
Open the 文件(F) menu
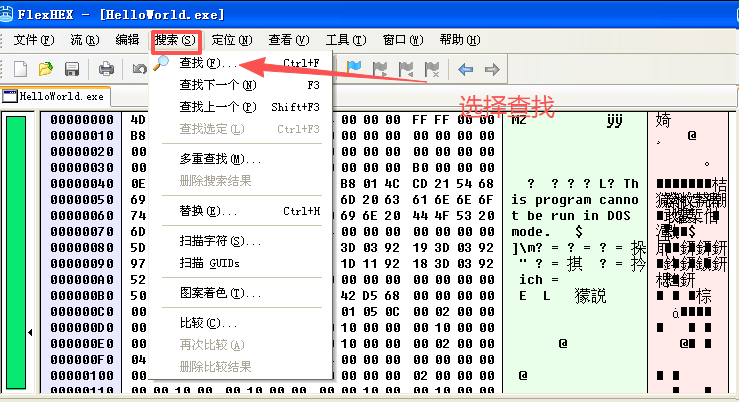pos(34,40)
